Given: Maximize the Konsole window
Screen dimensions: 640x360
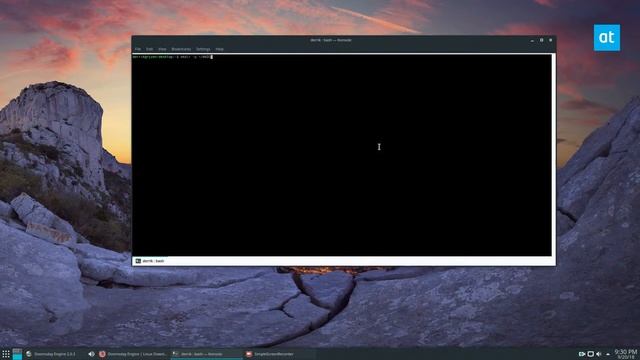Looking at the screenshot, I should pyautogui.click(x=541, y=40).
